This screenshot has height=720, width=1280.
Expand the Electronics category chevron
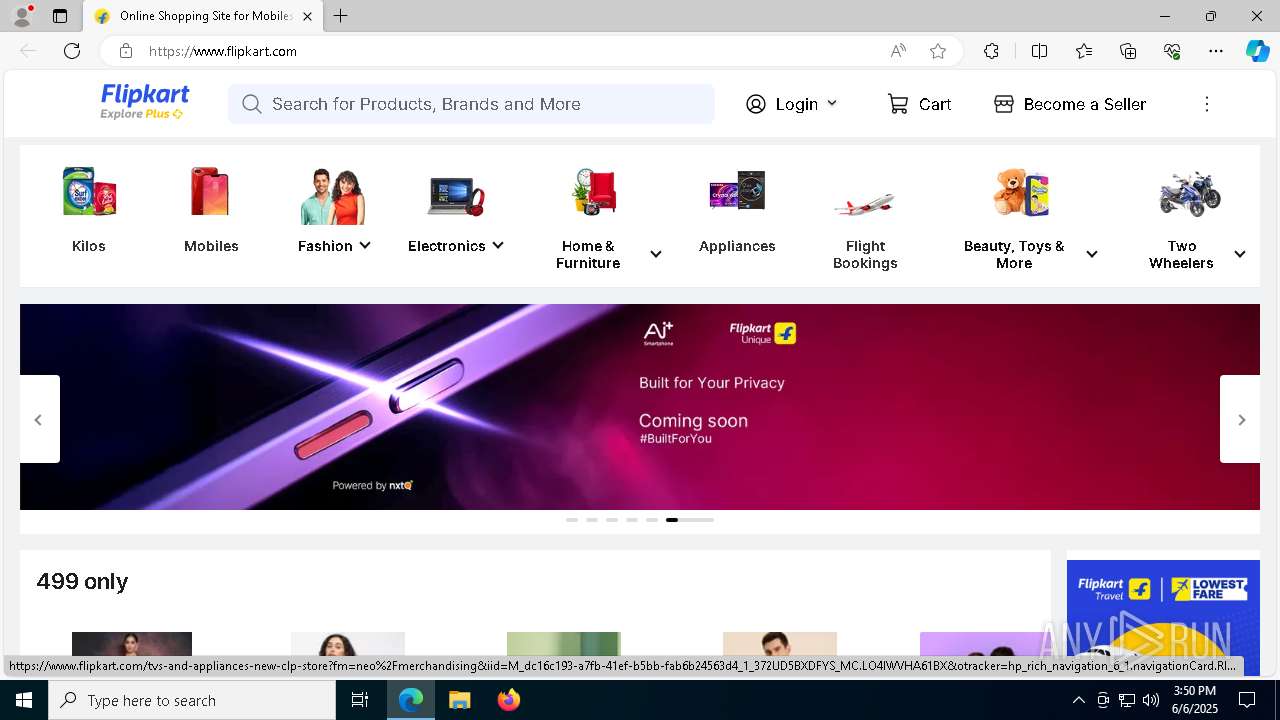[x=498, y=245]
